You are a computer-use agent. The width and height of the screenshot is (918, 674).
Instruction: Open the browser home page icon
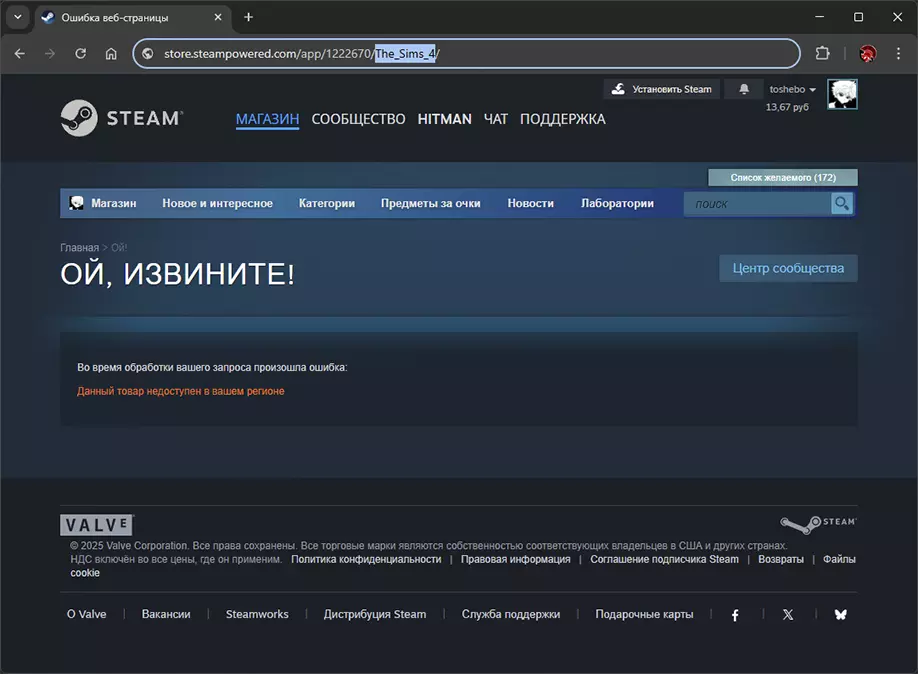(x=111, y=54)
